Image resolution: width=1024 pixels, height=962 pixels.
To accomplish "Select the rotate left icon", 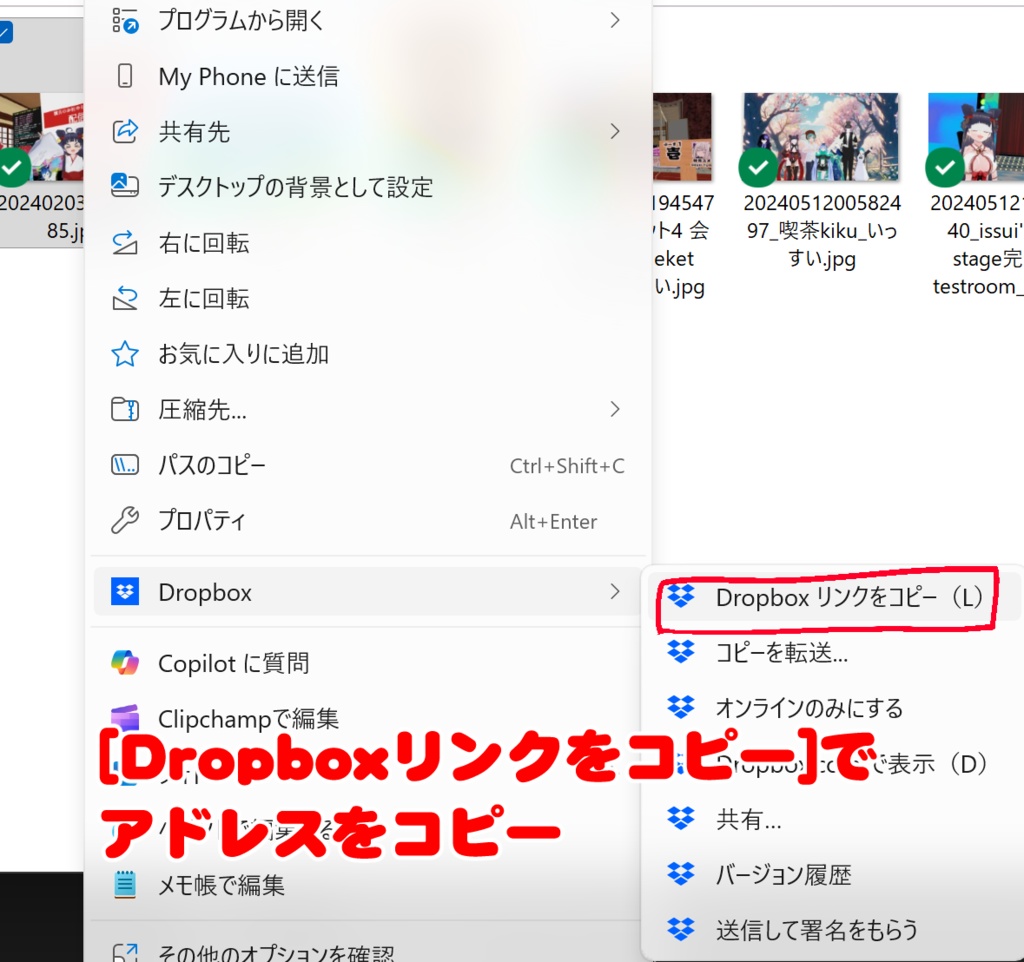I will tap(125, 298).
